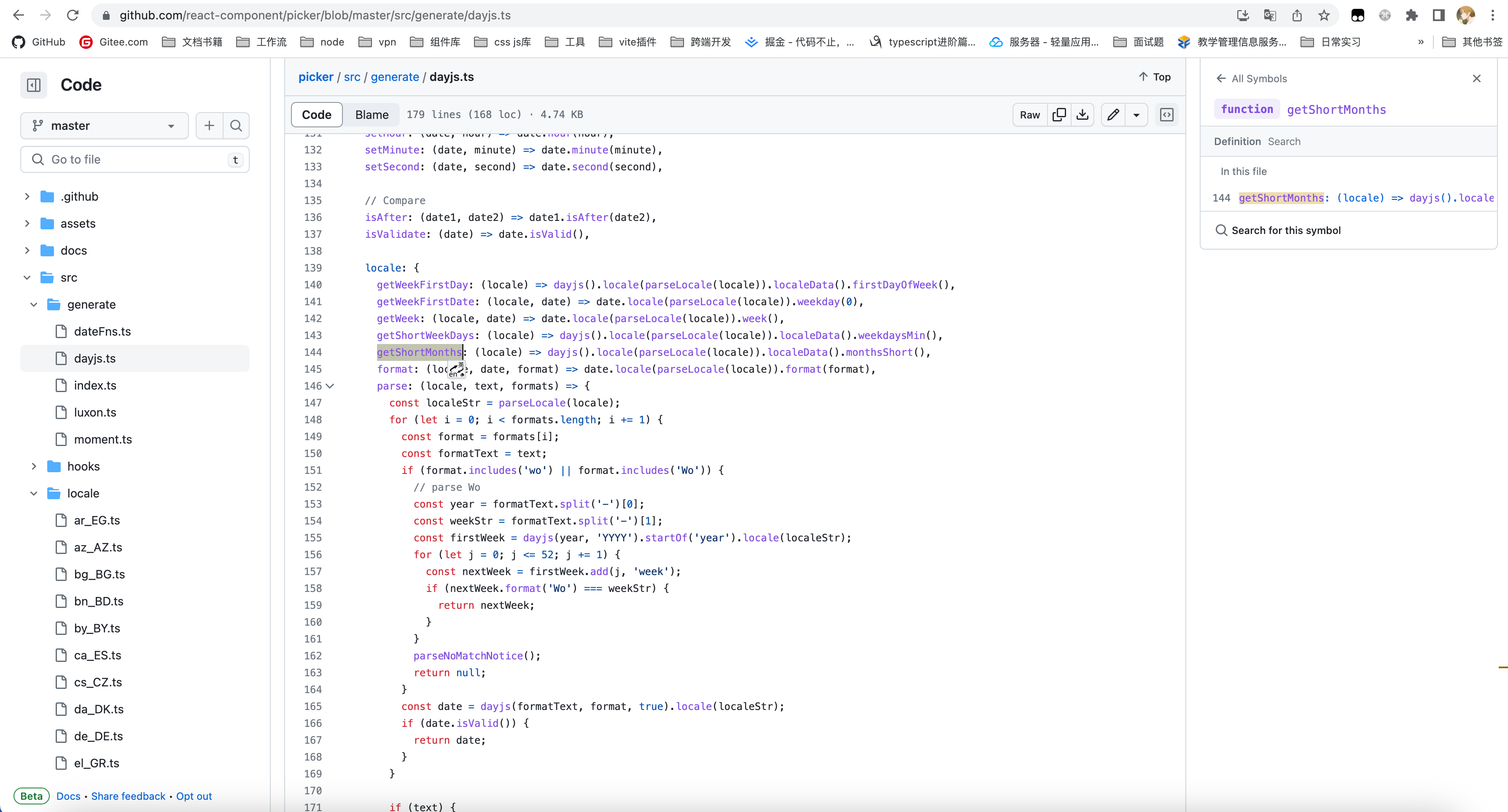Open the master branch dropdown

pyautogui.click(x=104, y=125)
